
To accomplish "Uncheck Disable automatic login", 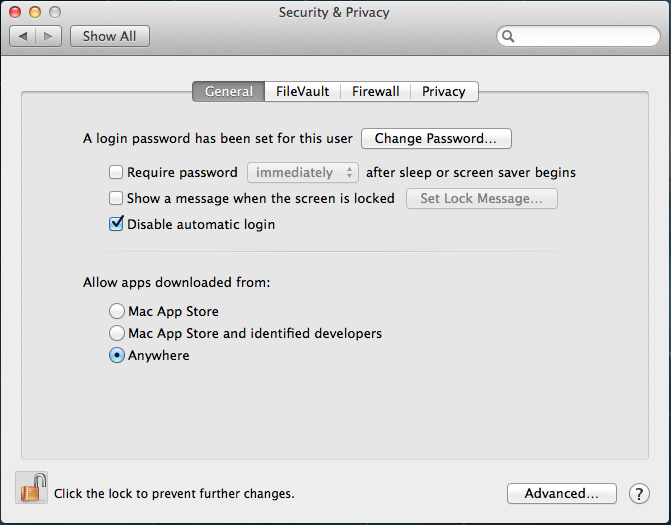I will point(116,224).
